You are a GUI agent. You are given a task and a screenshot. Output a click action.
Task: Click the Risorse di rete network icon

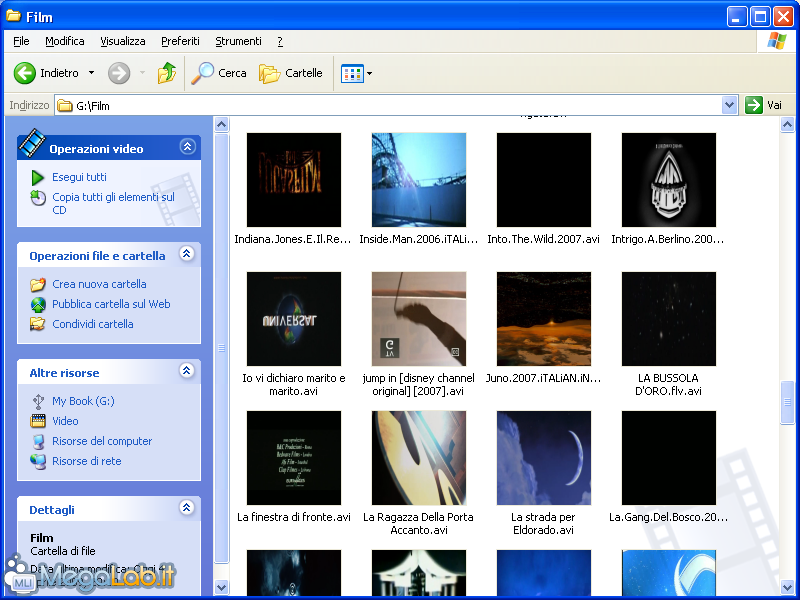tap(38, 461)
